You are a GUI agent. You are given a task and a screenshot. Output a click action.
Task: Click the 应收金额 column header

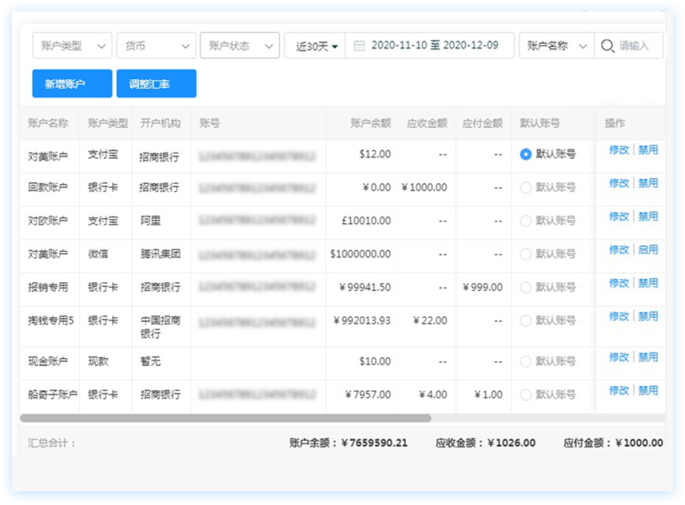[427, 124]
